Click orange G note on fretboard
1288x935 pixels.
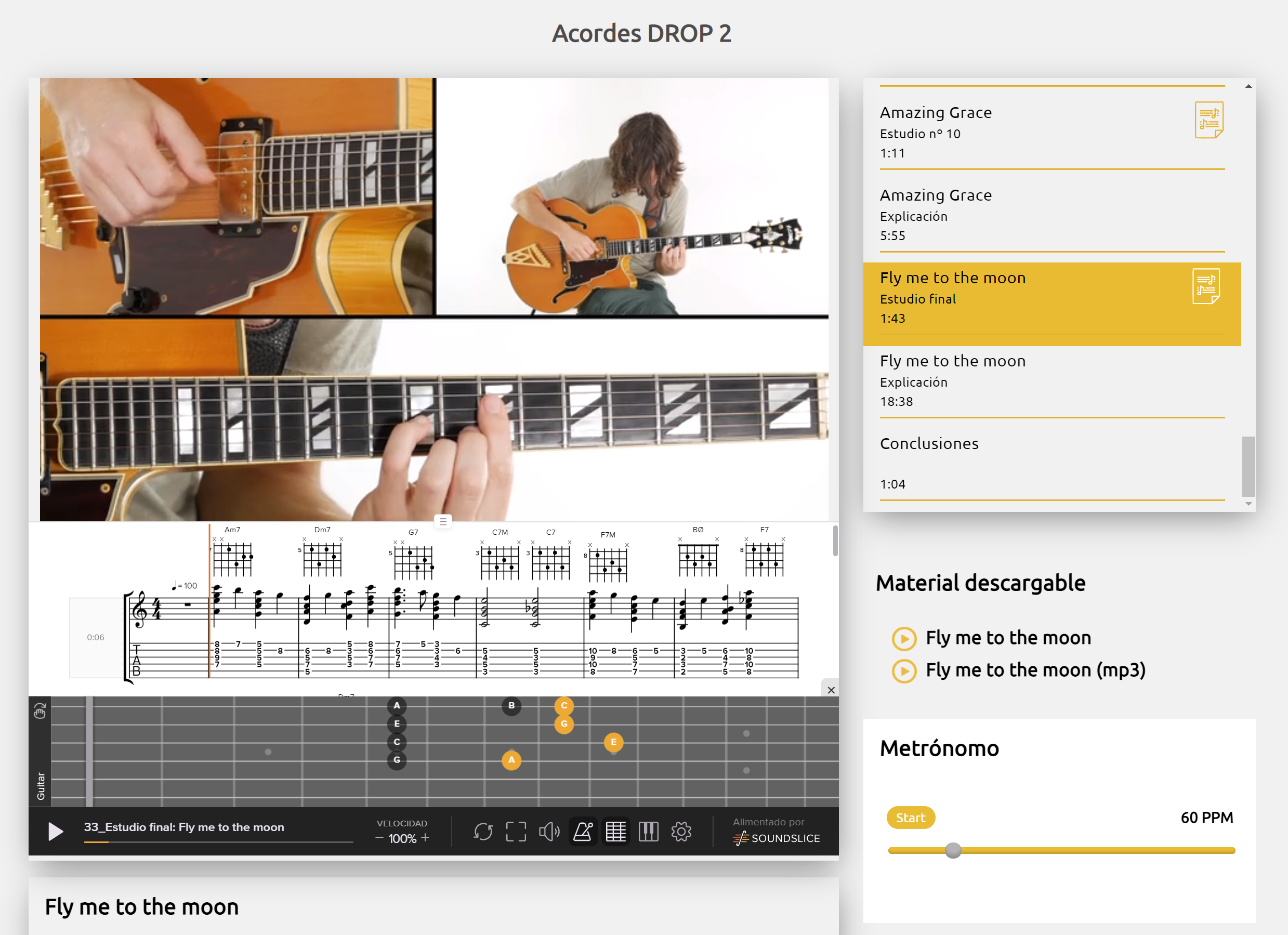[564, 724]
